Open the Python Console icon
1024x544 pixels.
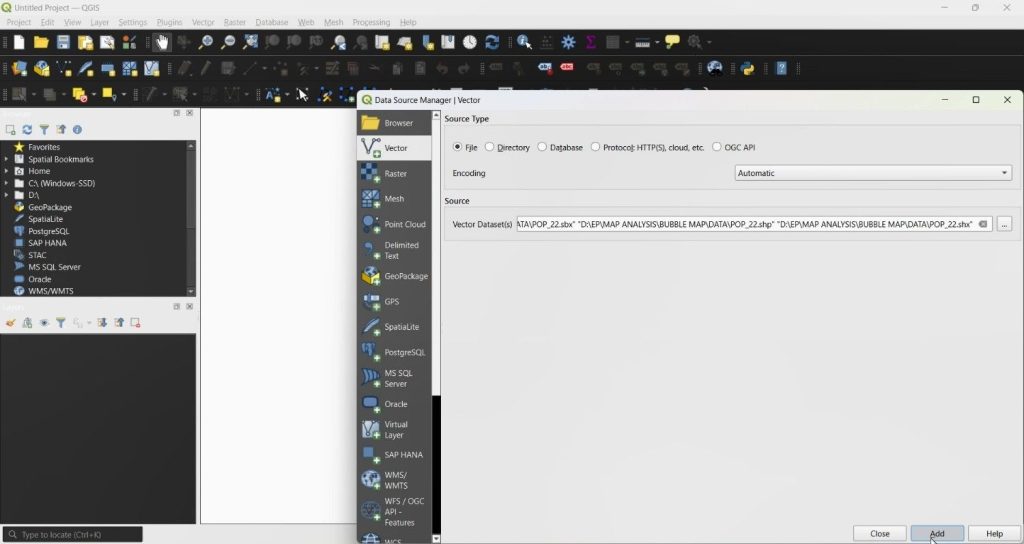747,68
